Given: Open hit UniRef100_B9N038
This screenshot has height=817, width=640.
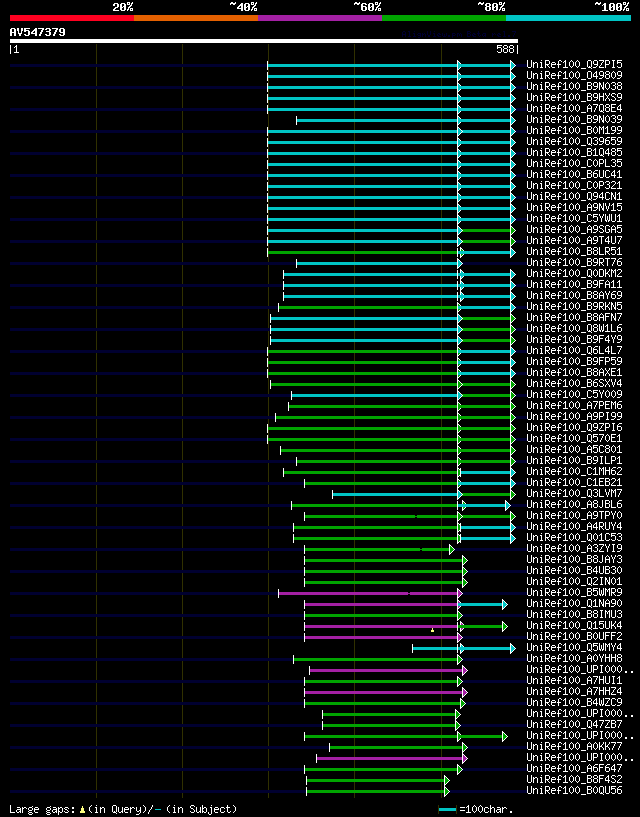Looking at the screenshot, I should (x=574, y=86).
